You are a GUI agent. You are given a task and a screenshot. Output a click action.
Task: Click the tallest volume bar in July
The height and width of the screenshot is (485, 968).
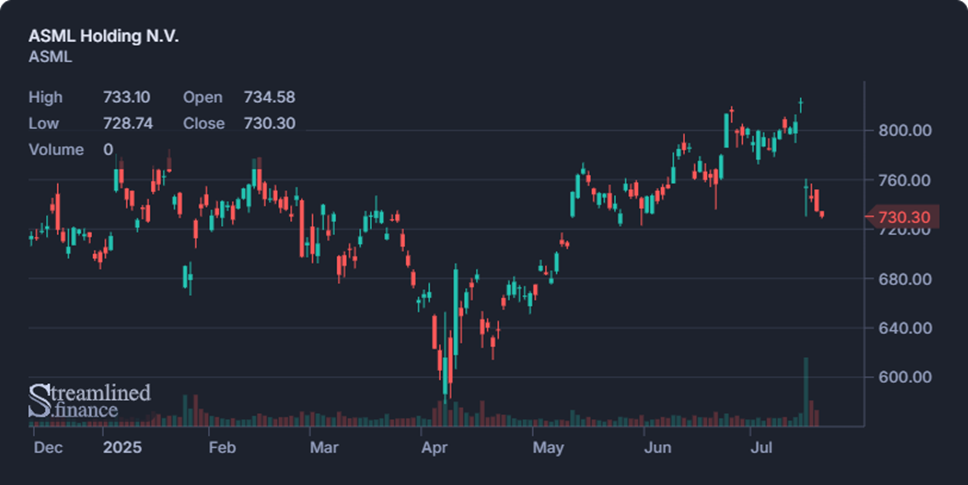(806, 392)
